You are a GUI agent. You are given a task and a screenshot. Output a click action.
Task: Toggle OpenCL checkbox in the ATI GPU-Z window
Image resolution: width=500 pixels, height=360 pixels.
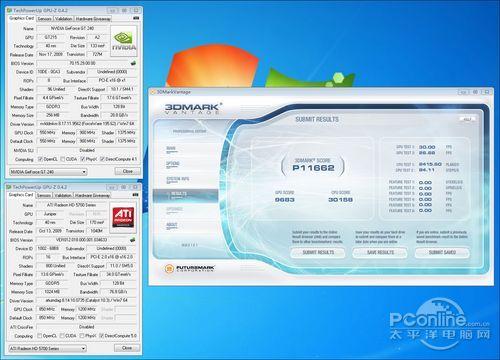[40, 336]
